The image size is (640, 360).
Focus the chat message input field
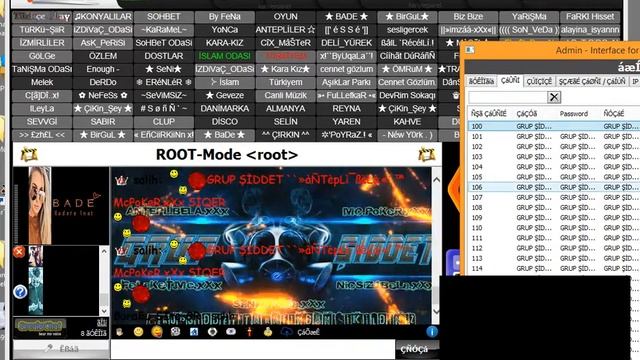tap(253, 349)
